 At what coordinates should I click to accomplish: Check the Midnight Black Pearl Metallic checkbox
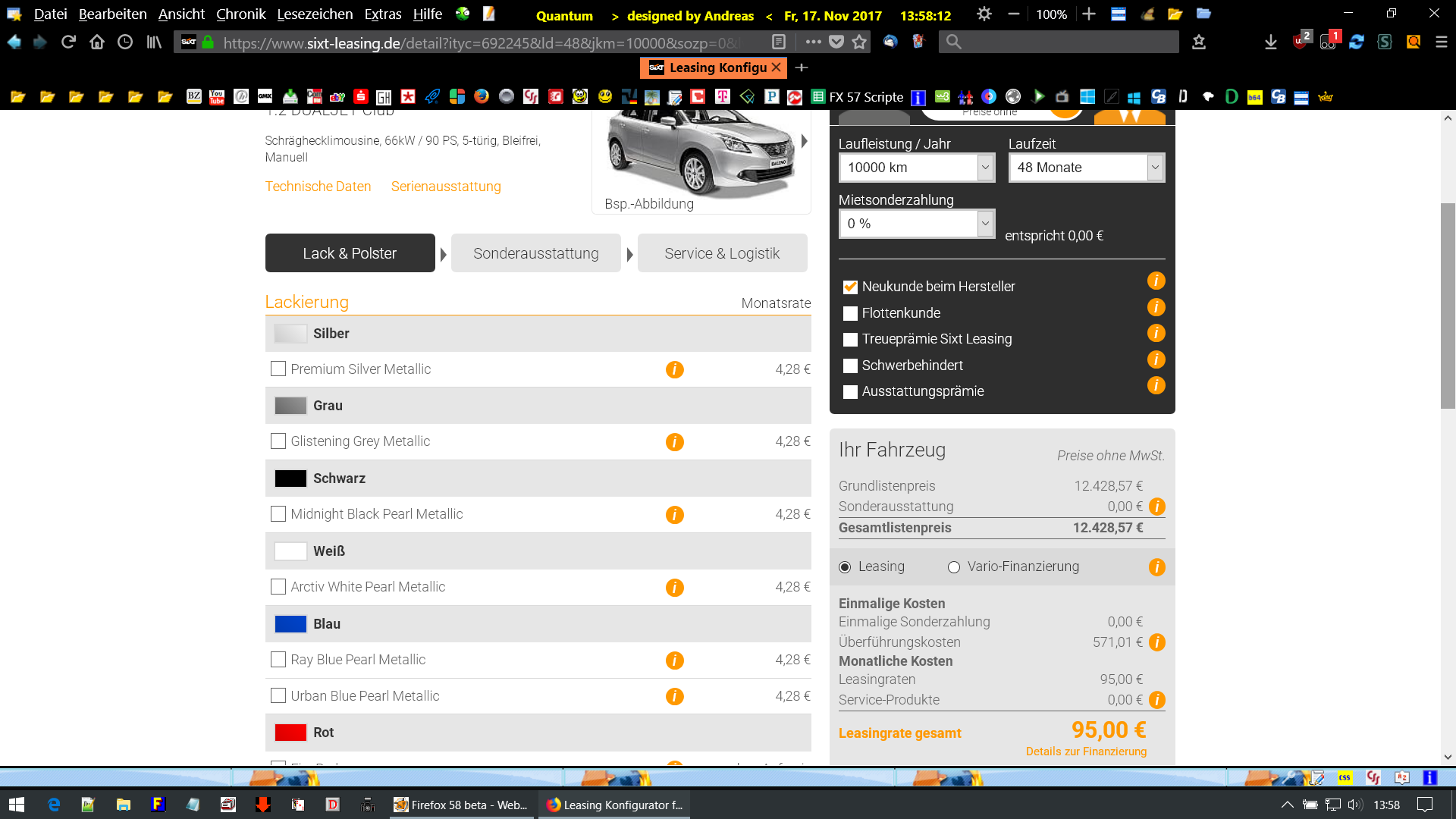278,514
